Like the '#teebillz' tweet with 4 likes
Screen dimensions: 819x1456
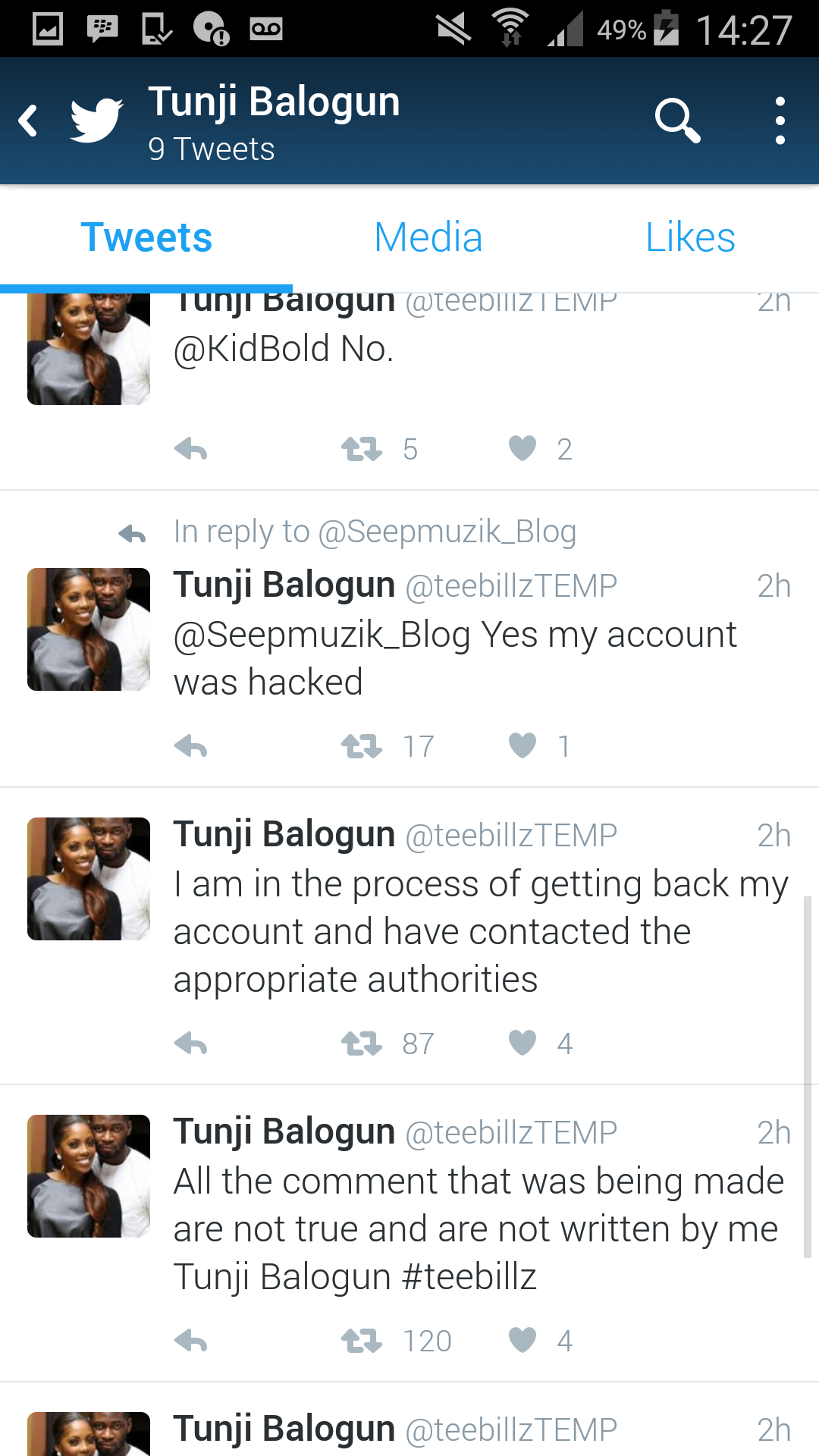point(522,1340)
